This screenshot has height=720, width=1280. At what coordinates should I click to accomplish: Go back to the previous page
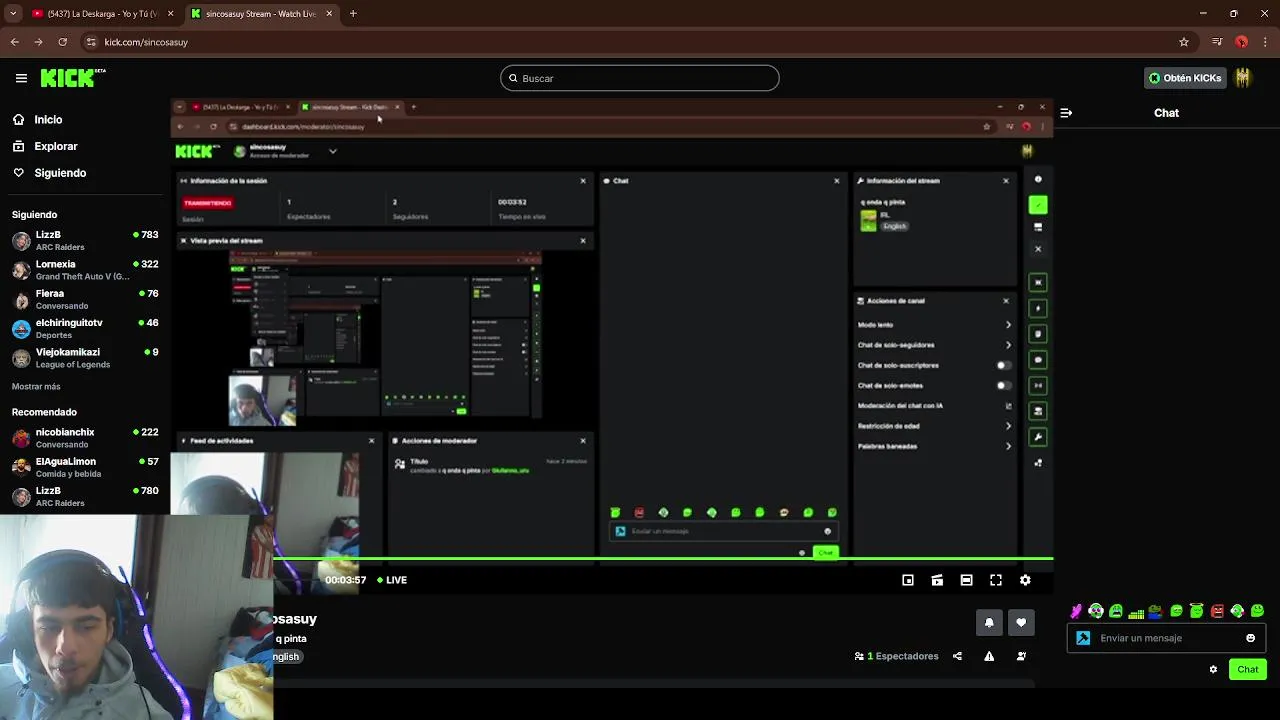14,42
